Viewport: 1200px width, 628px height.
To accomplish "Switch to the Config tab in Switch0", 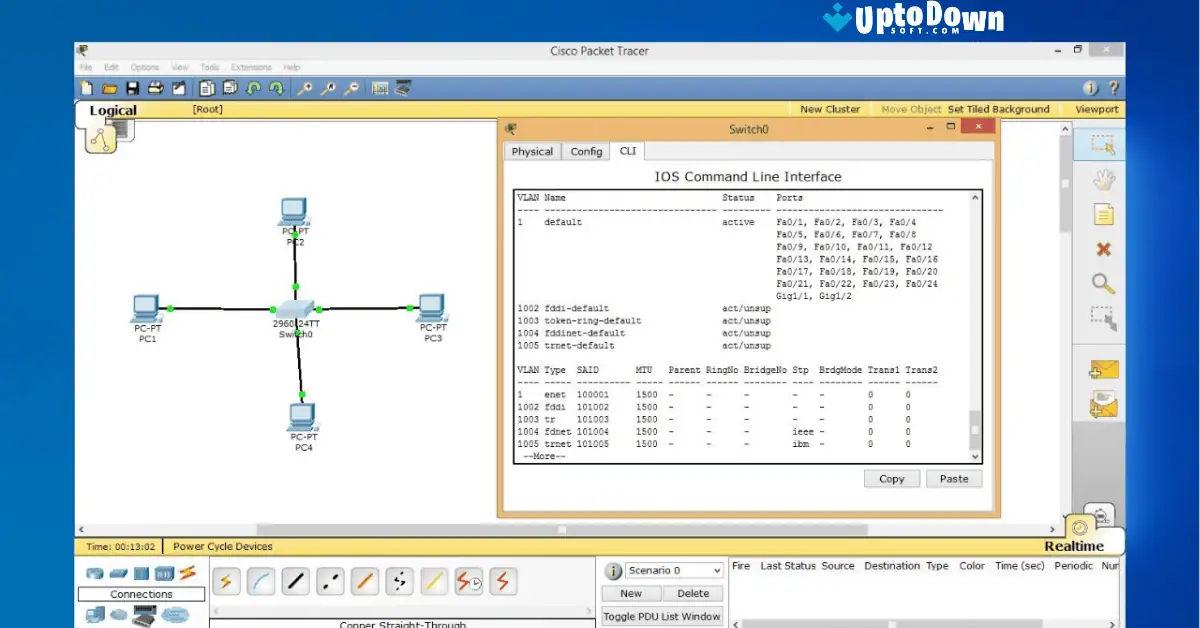I will tap(586, 151).
